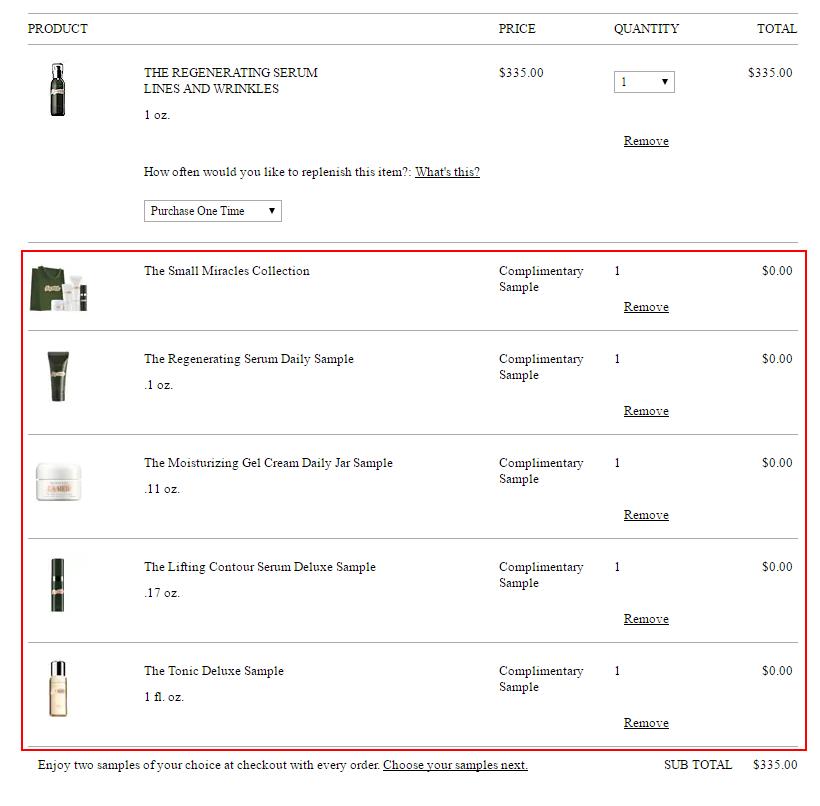The image size is (820, 806).
Task: Remove the Regenerating Serum Daily Sample
Action: [x=646, y=411]
